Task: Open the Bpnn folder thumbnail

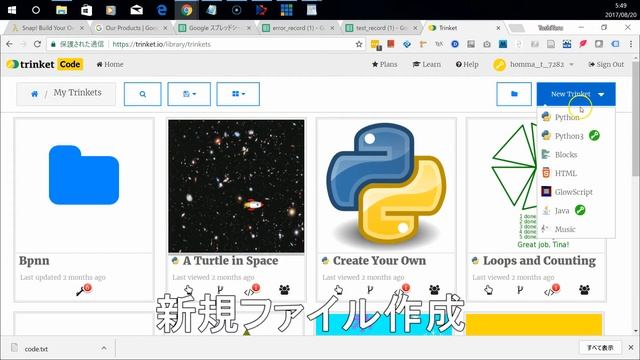Action: click(84, 175)
